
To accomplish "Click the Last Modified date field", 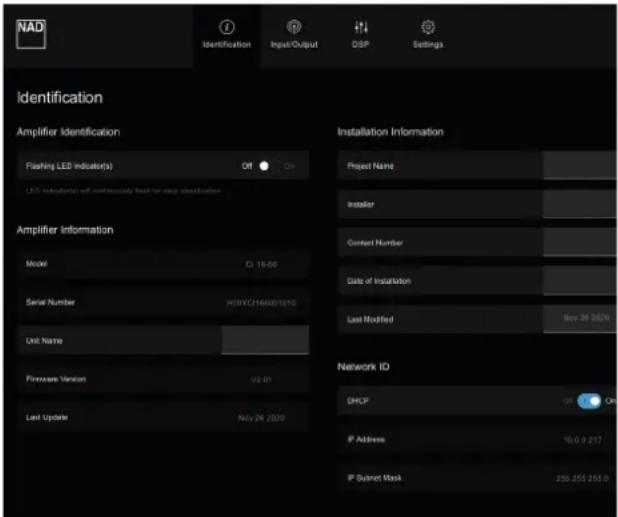I will point(580,319).
